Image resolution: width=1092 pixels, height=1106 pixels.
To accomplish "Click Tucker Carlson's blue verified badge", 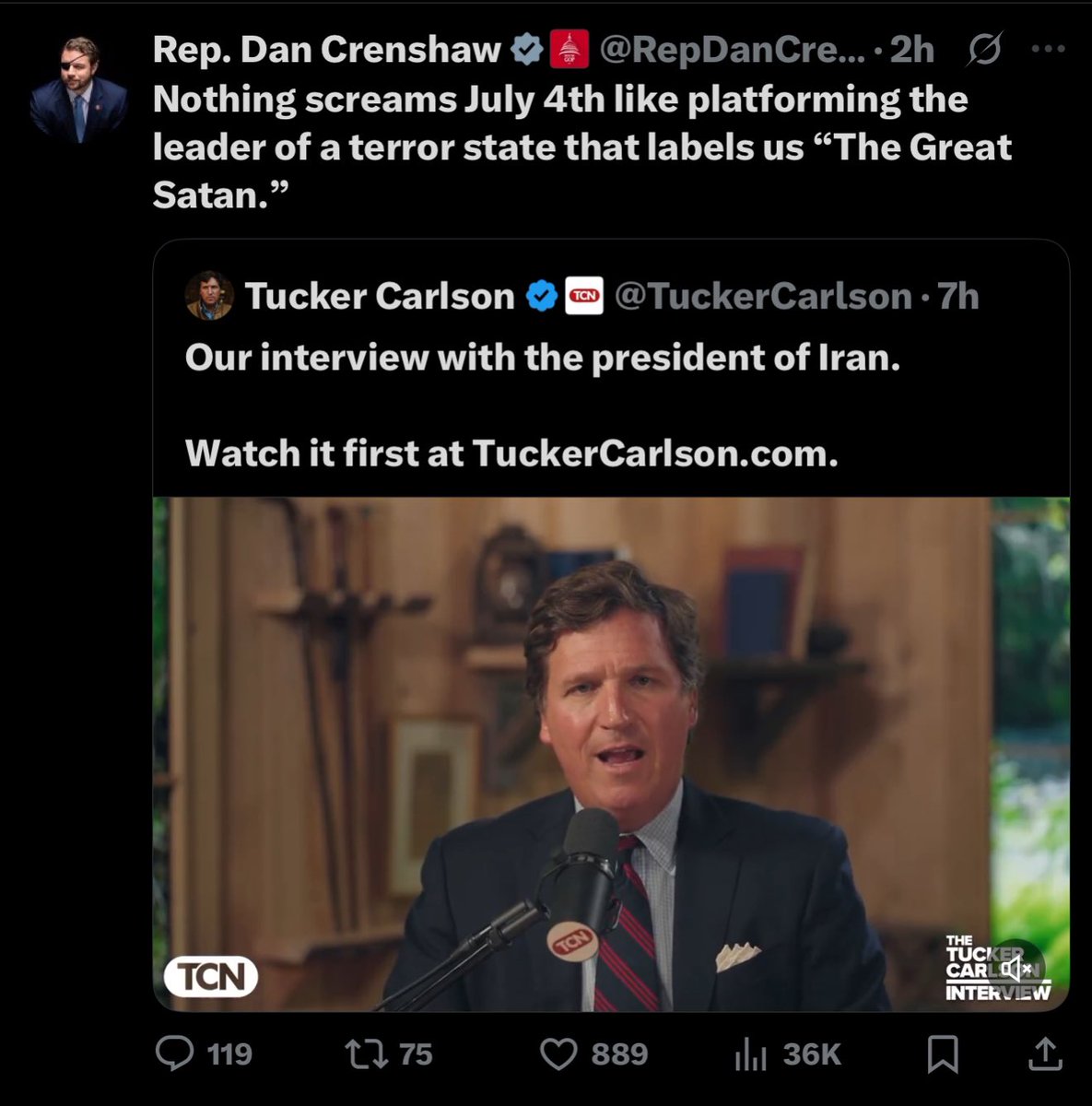I will (x=542, y=297).
